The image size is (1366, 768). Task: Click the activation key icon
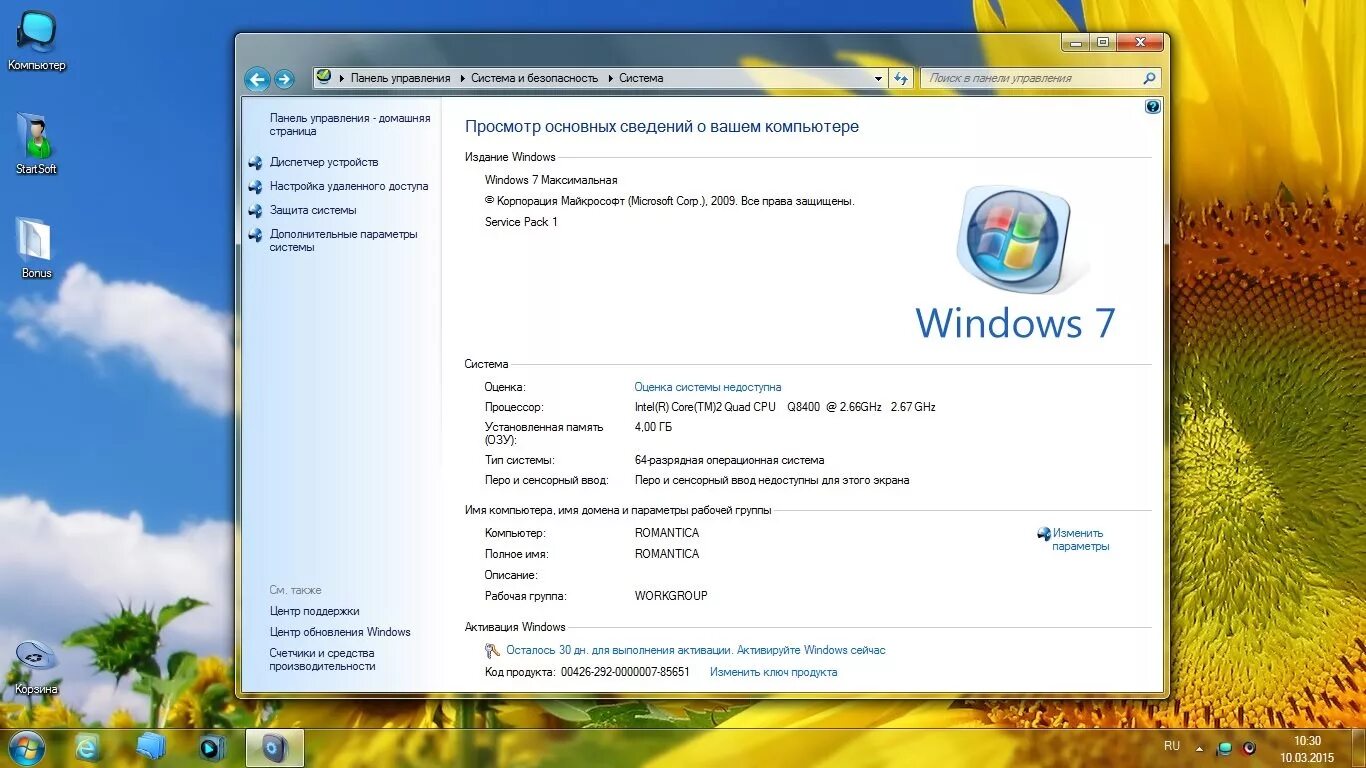[x=492, y=650]
